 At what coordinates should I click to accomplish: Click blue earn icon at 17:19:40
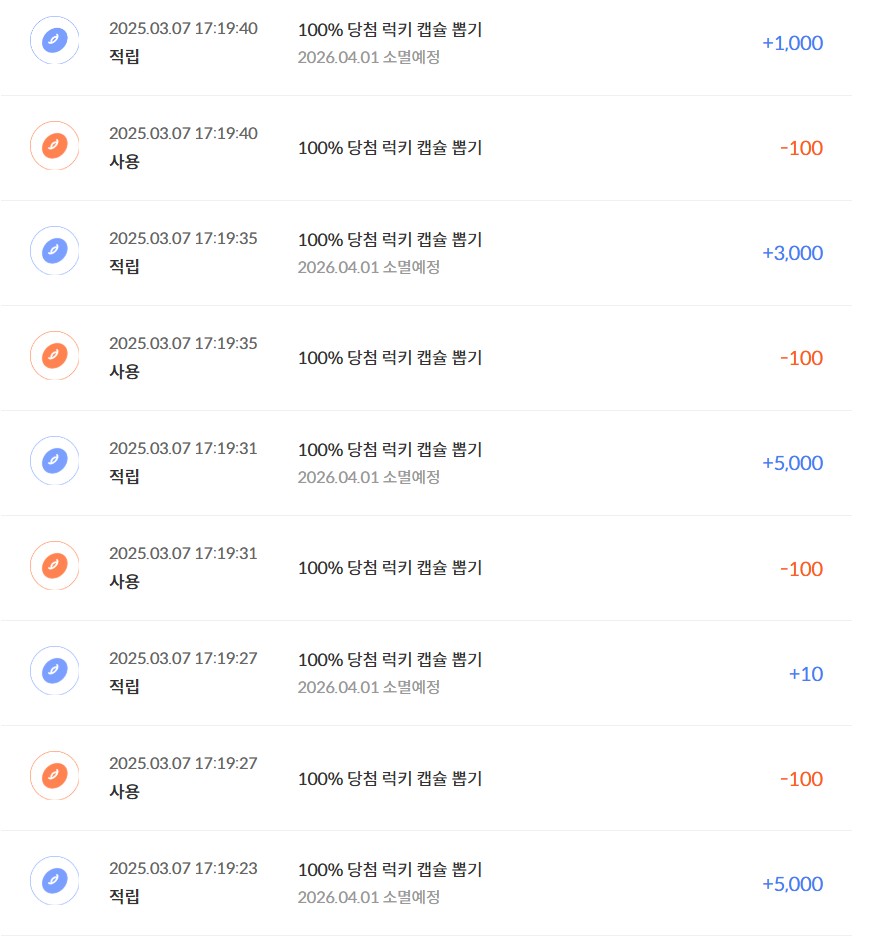pos(55,40)
